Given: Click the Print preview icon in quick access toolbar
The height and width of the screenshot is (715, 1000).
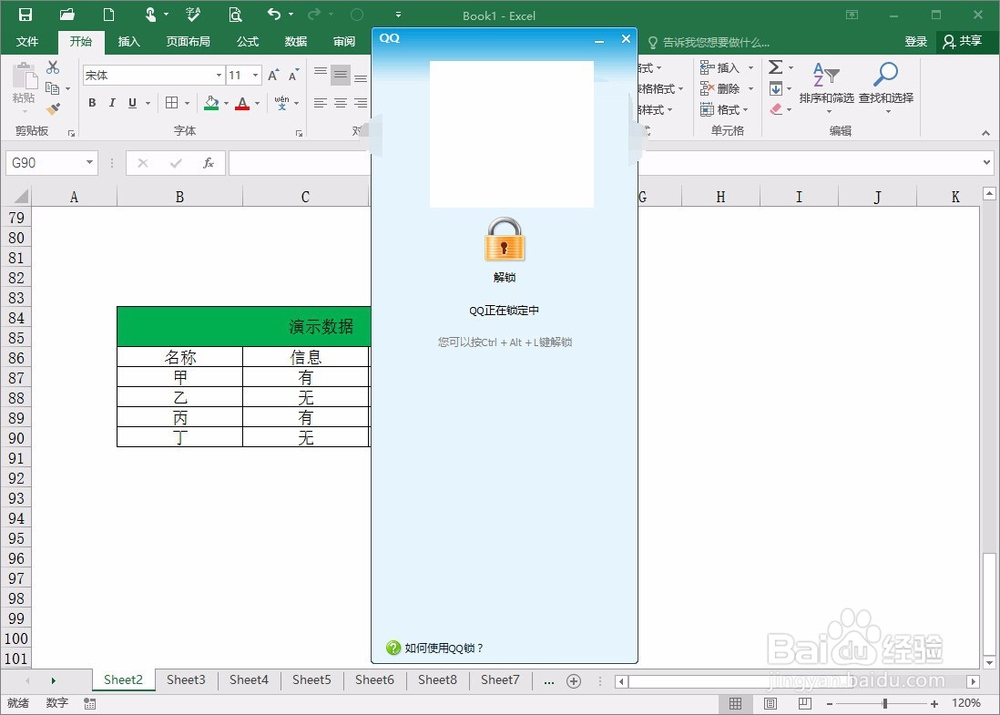Looking at the screenshot, I should [x=235, y=15].
